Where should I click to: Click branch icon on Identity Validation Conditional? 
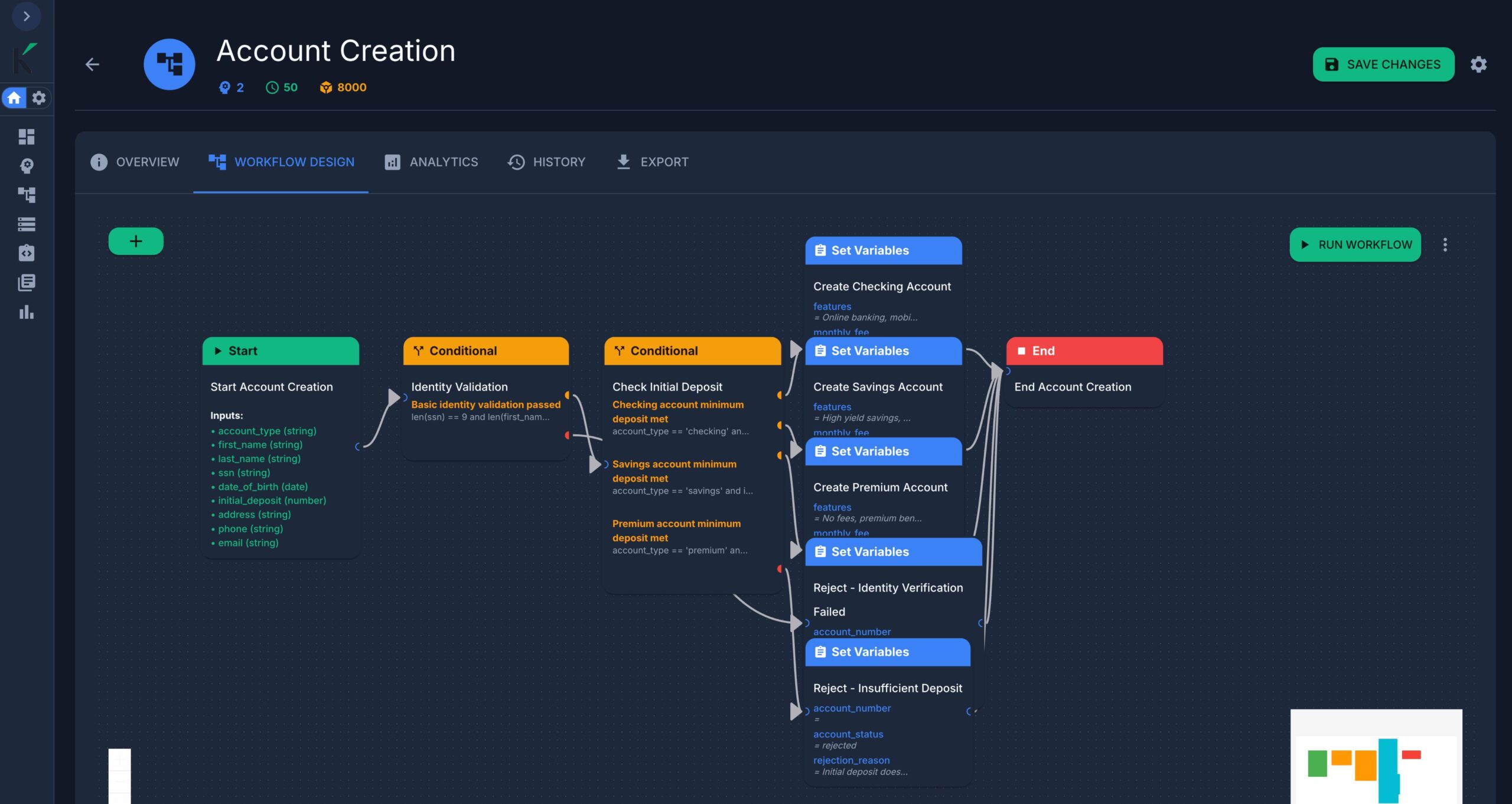[x=418, y=351]
